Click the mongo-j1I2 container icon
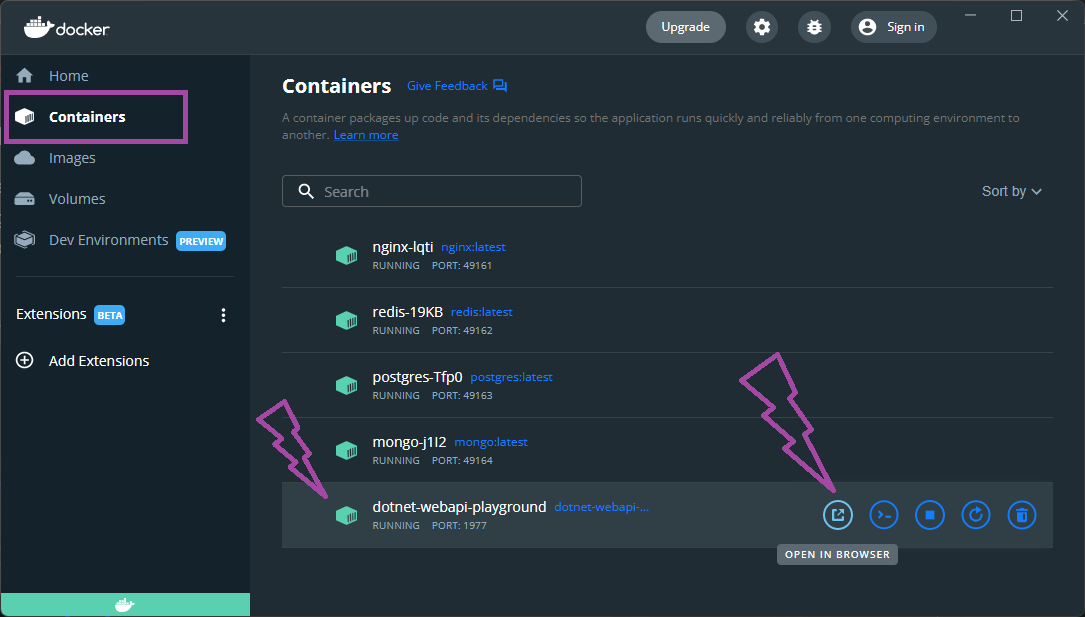The width and height of the screenshot is (1085, 617). [347, 450]
